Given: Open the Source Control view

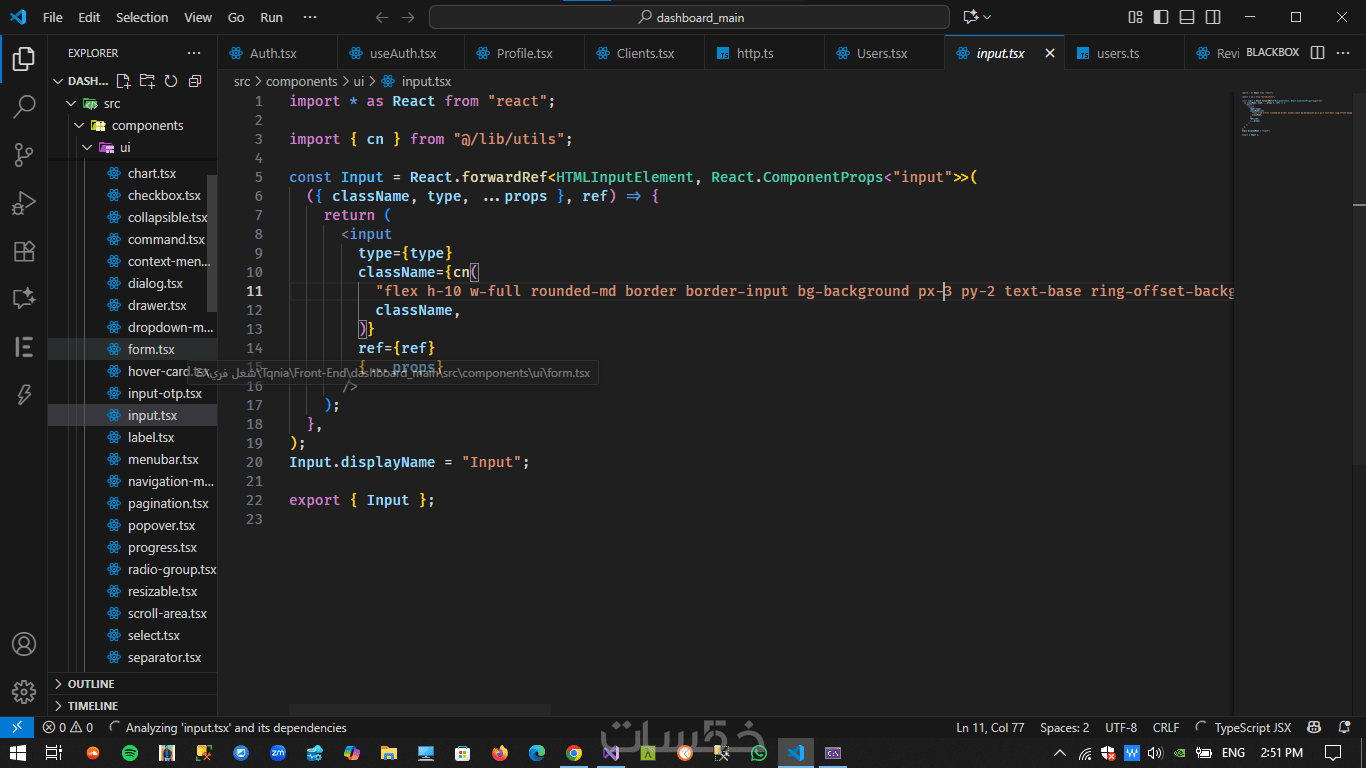Looking at the screenshot, I should pyautogui.click(x=24, y=155).
